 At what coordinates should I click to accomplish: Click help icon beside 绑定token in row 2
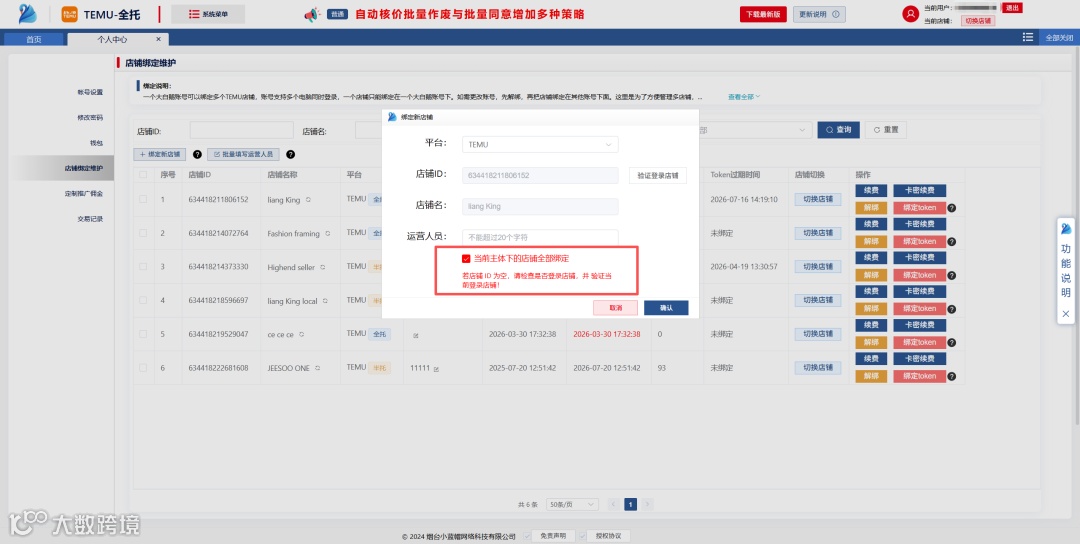[951, 242]
